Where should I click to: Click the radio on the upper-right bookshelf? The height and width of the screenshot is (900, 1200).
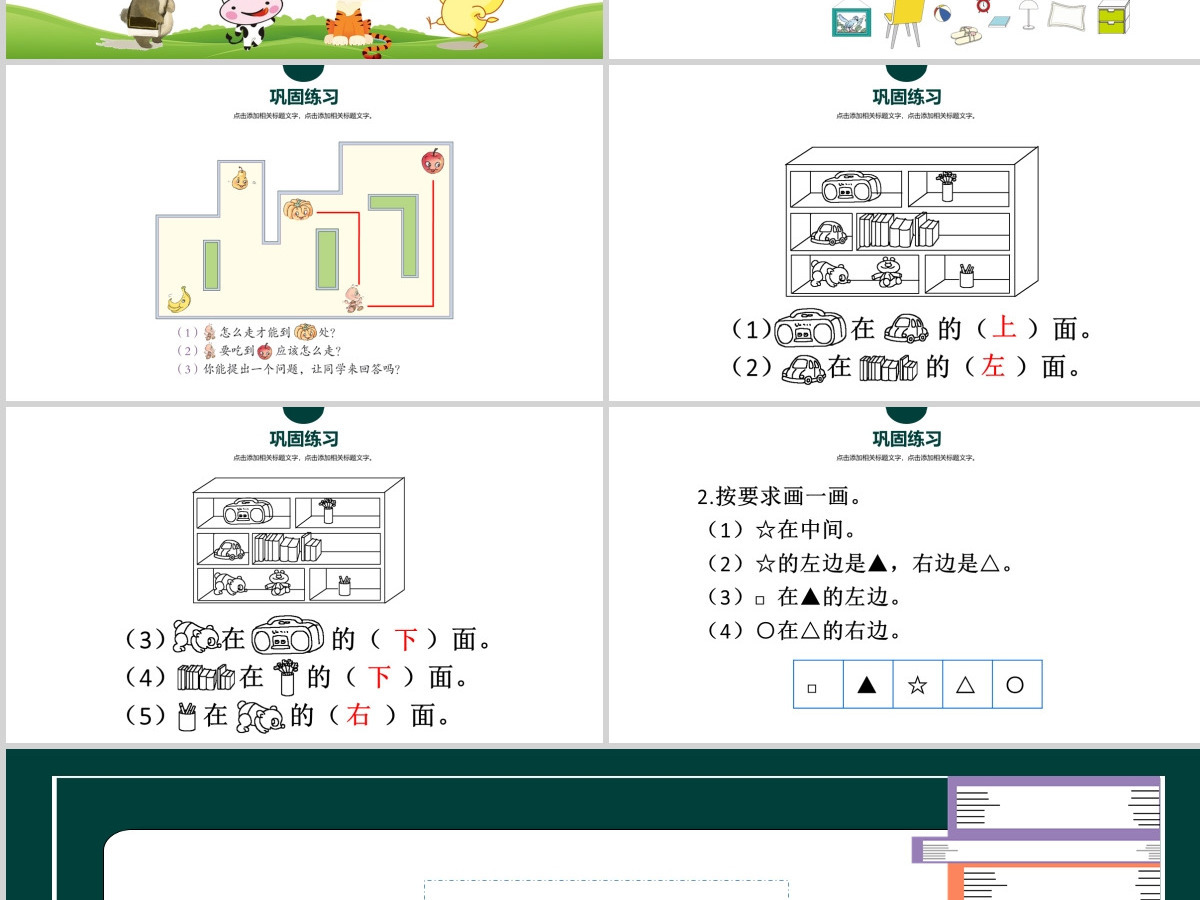point(851,187)
